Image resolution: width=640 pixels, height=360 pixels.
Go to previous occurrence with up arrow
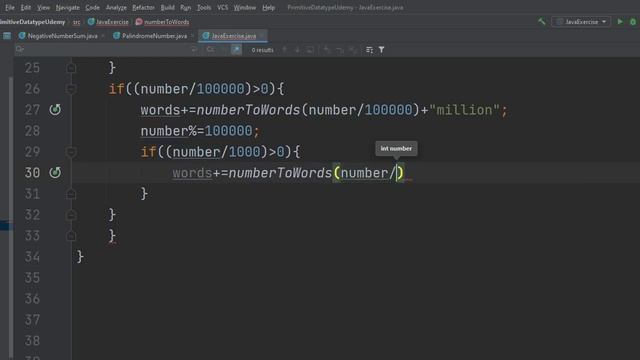click(x=284, y=50)
